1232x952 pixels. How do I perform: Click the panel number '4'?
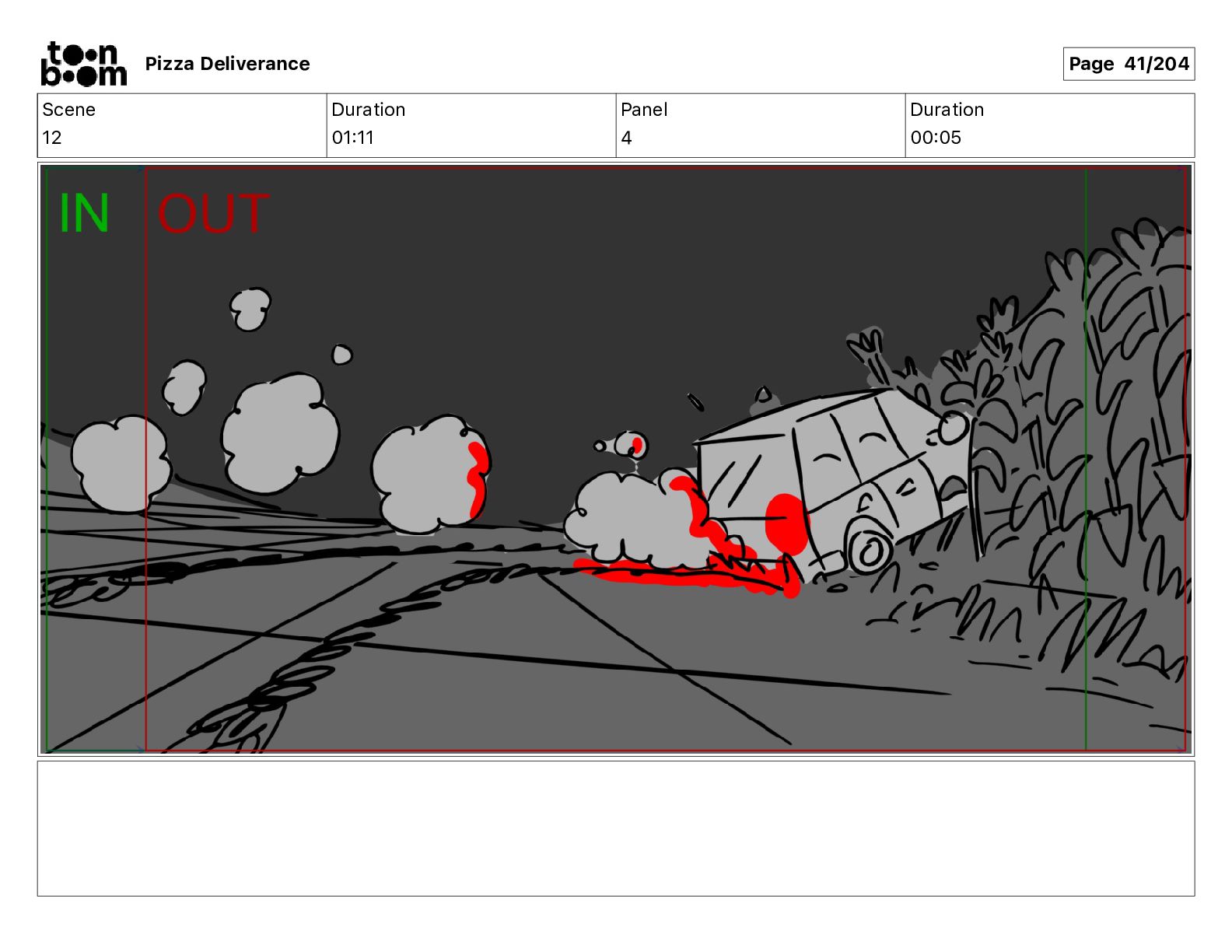pos(626,138)
